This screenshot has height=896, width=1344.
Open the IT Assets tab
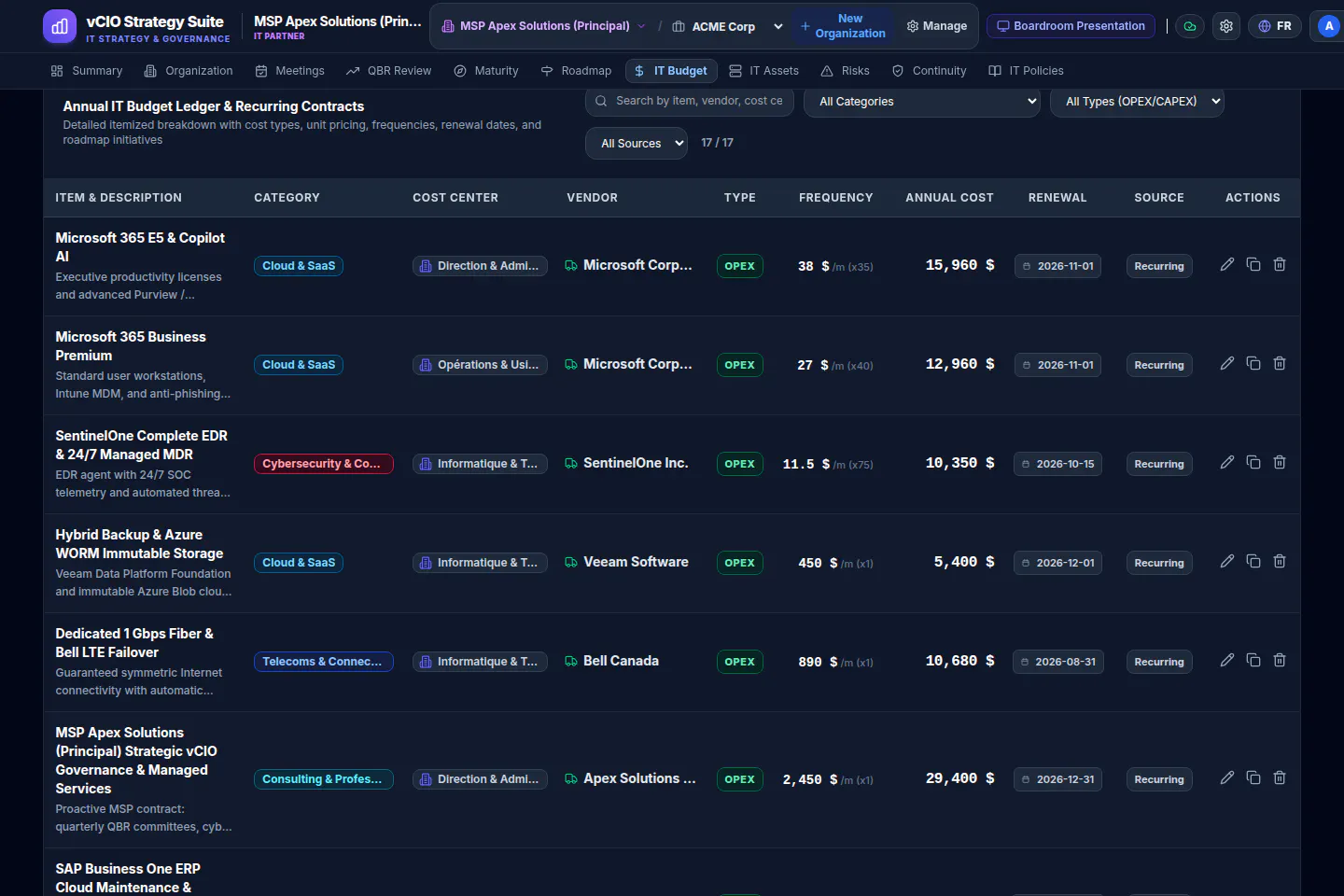764,71
